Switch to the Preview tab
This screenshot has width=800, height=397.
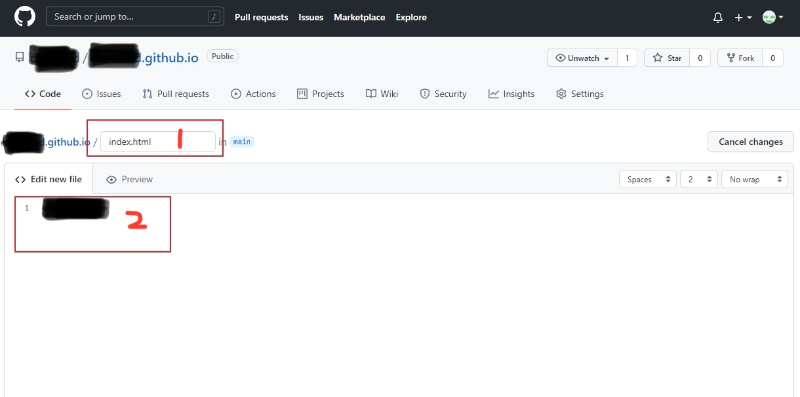pos(130,179)
